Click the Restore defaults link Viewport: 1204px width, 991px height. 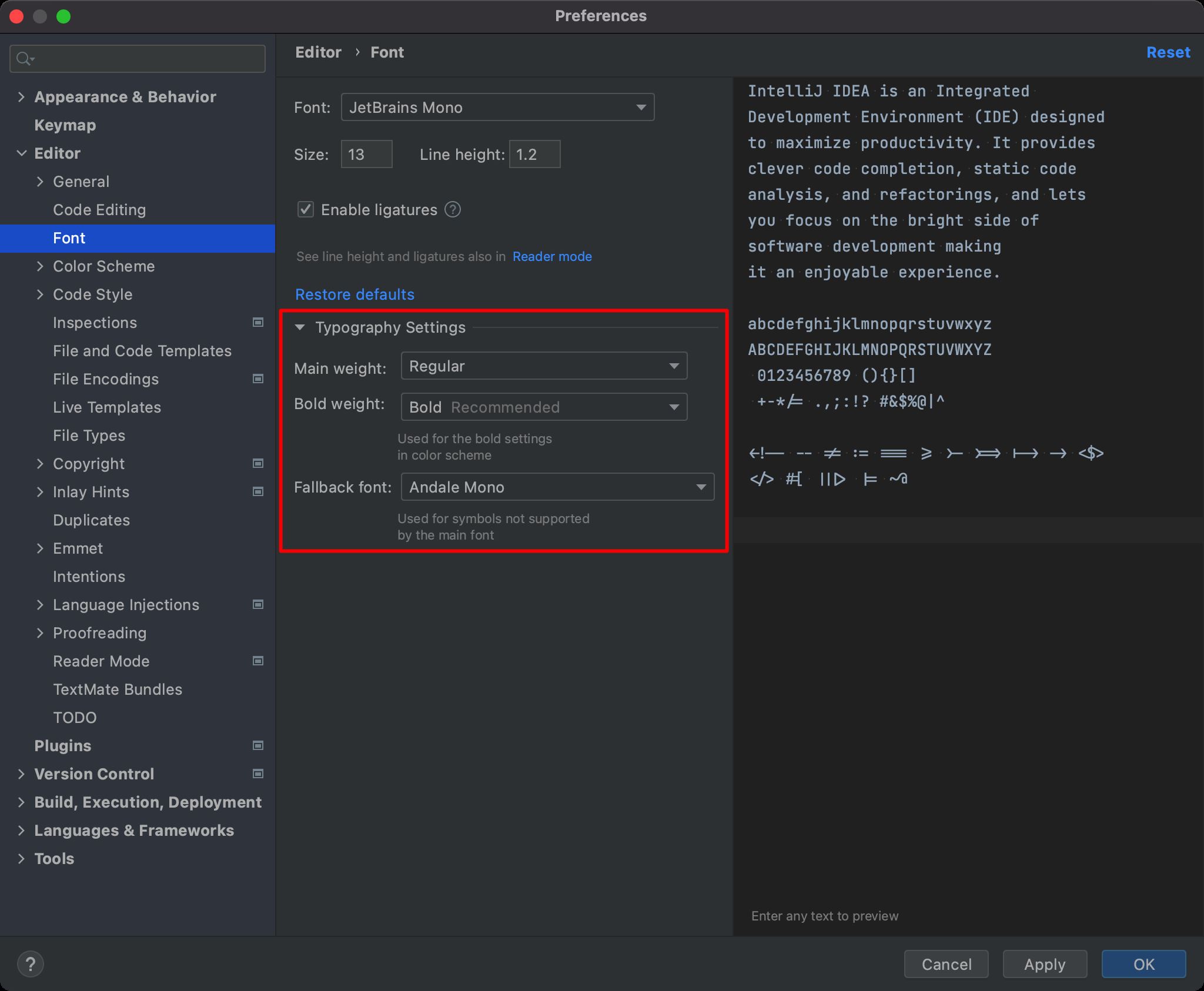354,294
